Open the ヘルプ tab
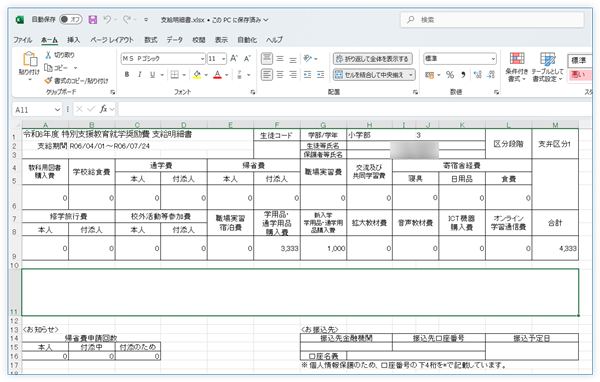This screenshot has width=600, height=382. pos(274,40)
